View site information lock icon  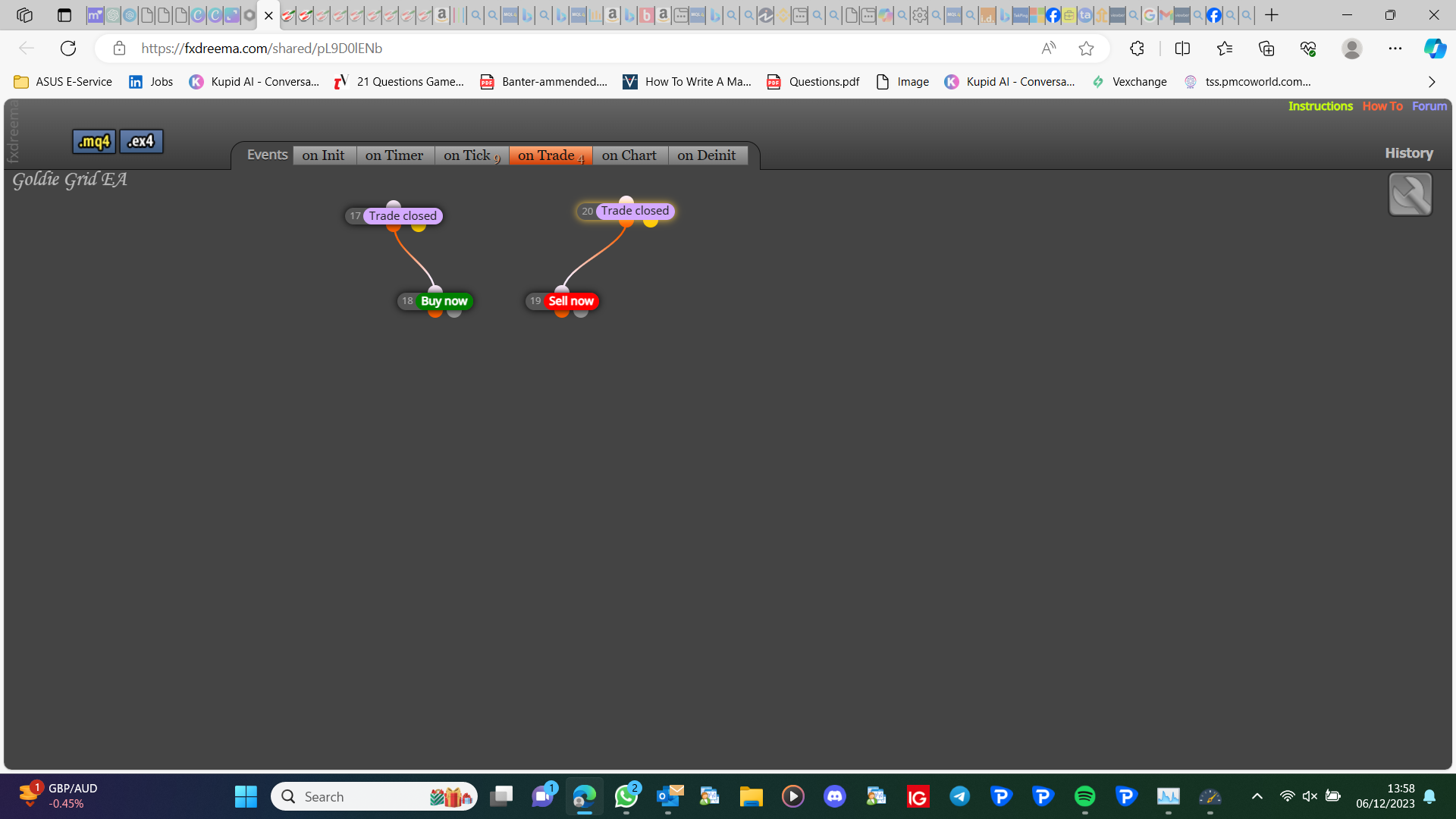[x=119, y=49]
